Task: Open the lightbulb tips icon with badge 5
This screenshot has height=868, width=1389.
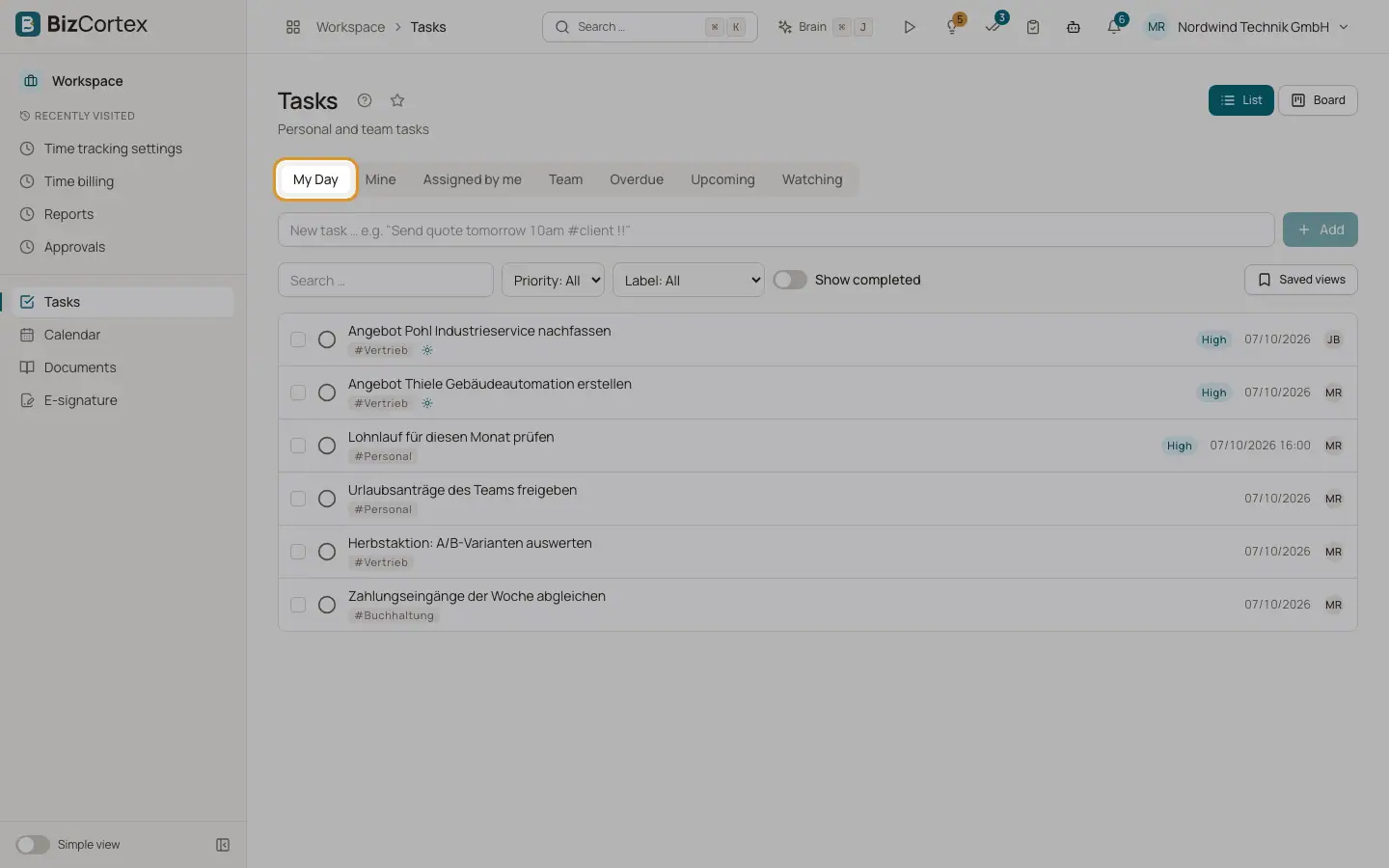Action: 953,27
